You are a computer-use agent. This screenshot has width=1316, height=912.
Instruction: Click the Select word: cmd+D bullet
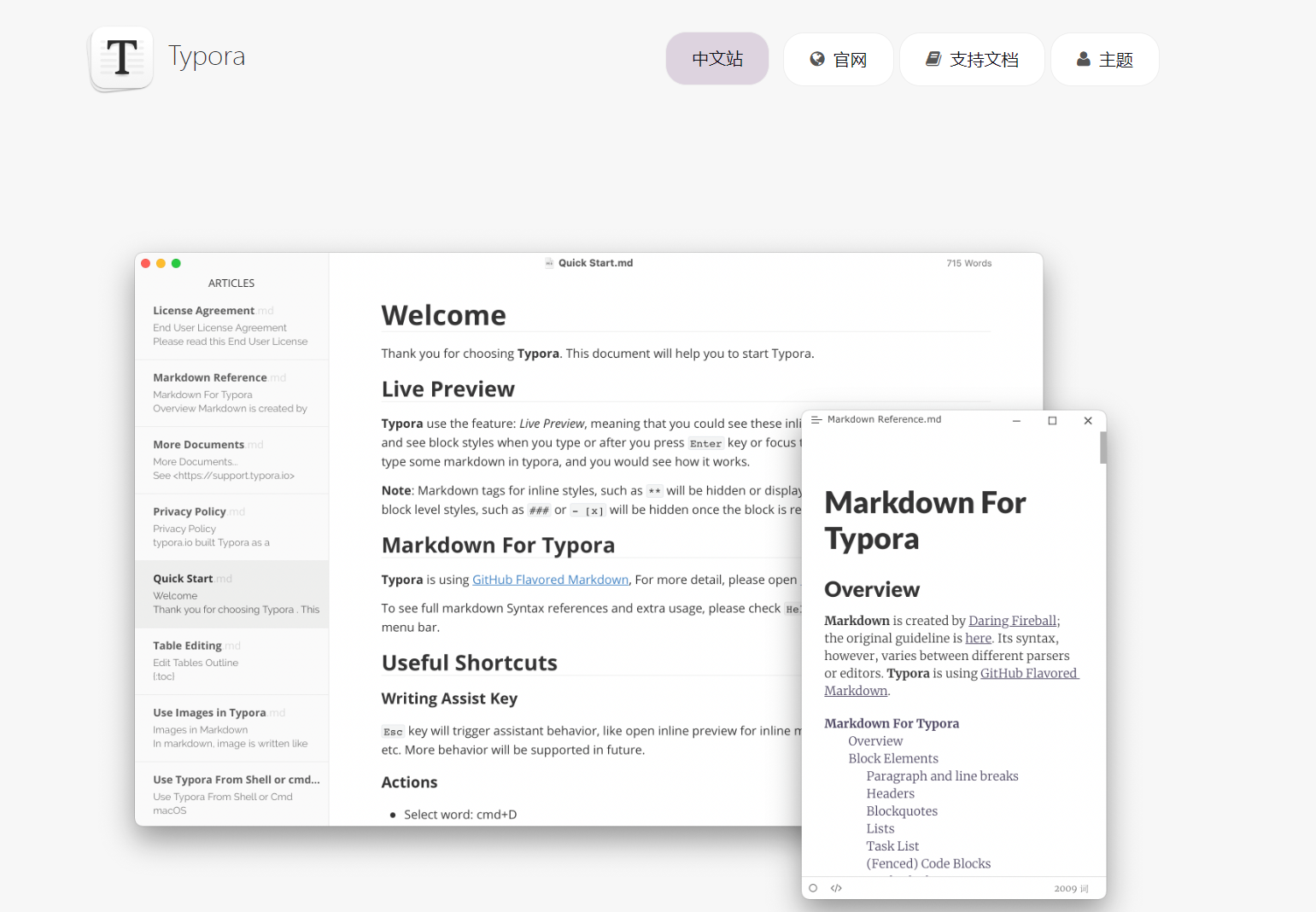pyautogui.click(x=460, y=815)
